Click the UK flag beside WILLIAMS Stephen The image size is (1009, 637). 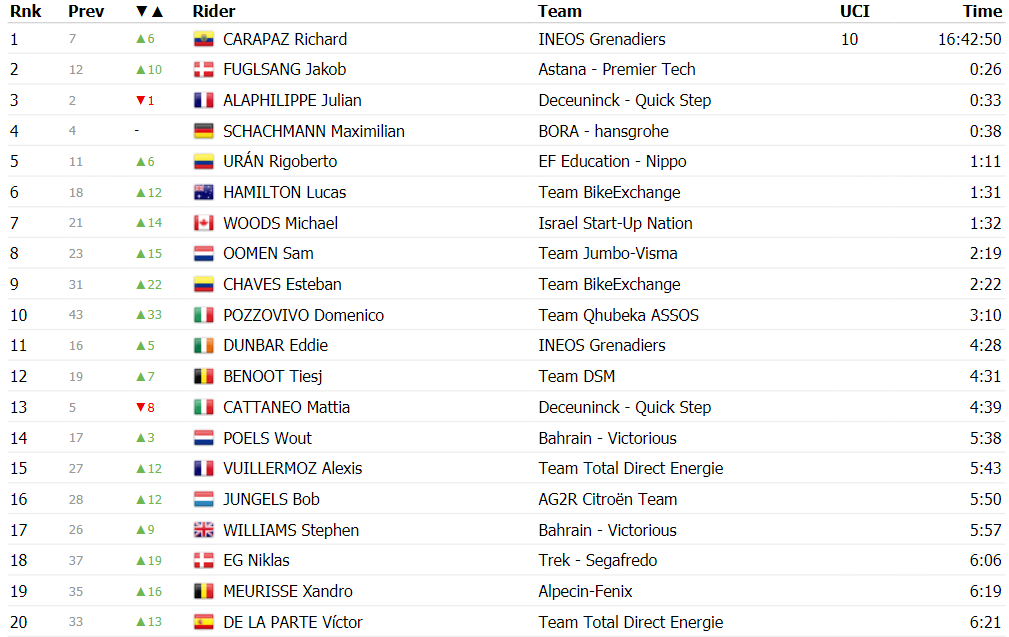pyautogui.click(x=203, y=530)
